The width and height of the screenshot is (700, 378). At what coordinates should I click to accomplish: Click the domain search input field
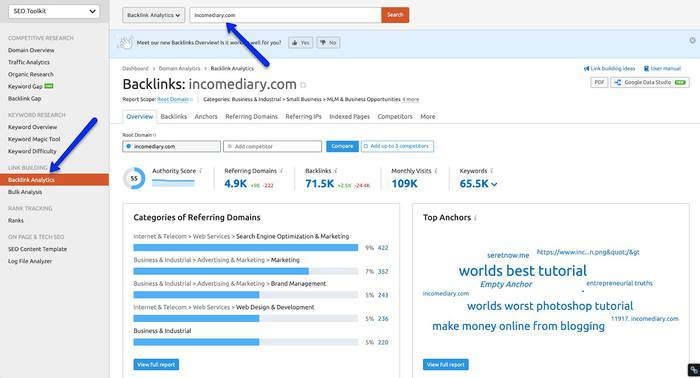point(285,15)
